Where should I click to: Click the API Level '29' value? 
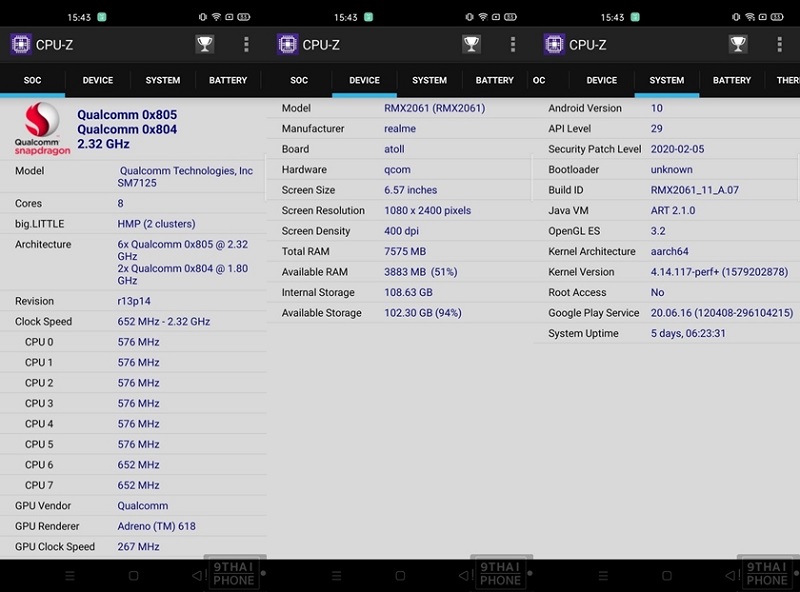coord(657,129)
